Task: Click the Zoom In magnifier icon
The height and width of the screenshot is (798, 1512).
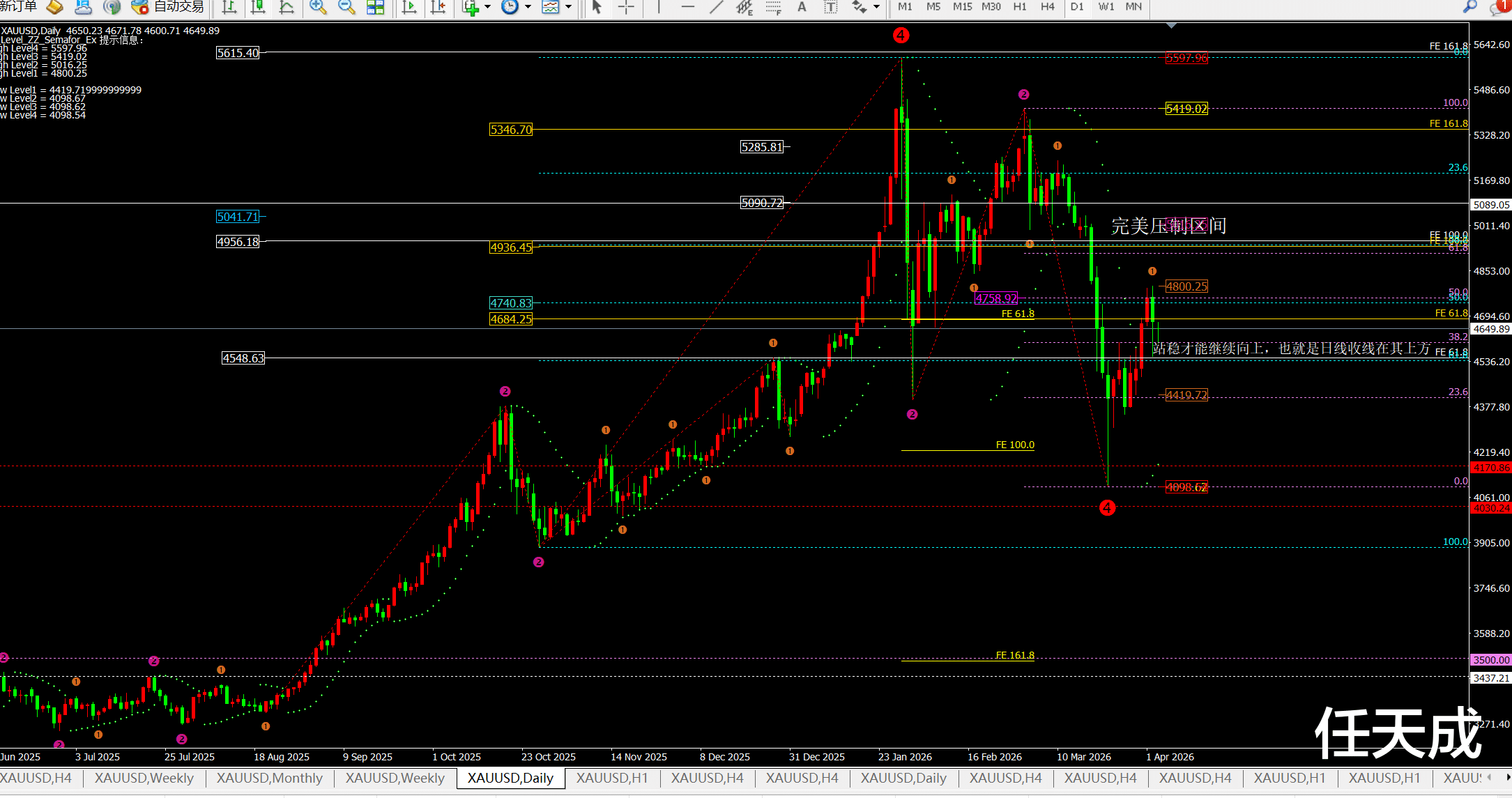Action: tap(318, 7)
